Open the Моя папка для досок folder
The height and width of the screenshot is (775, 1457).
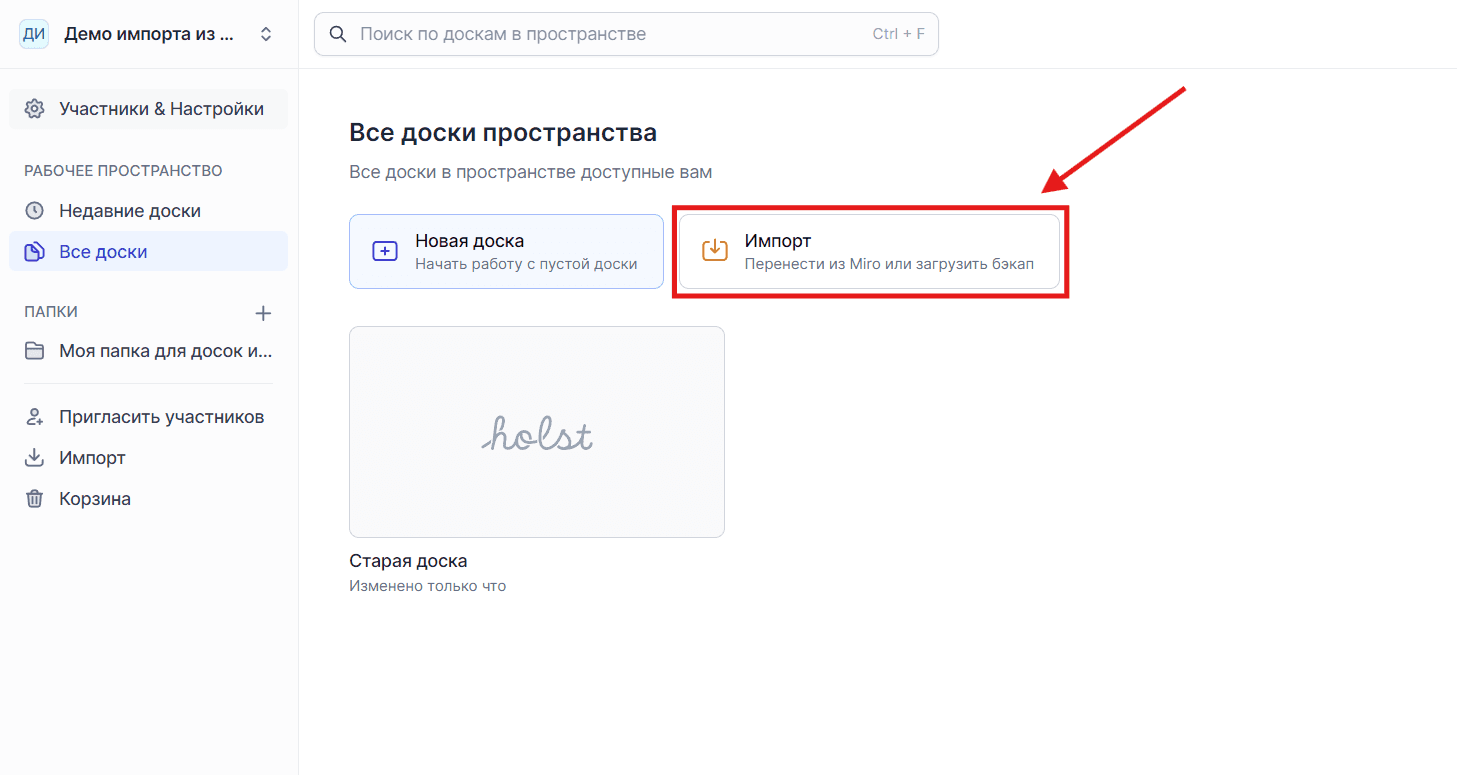(x=165, y=351)
